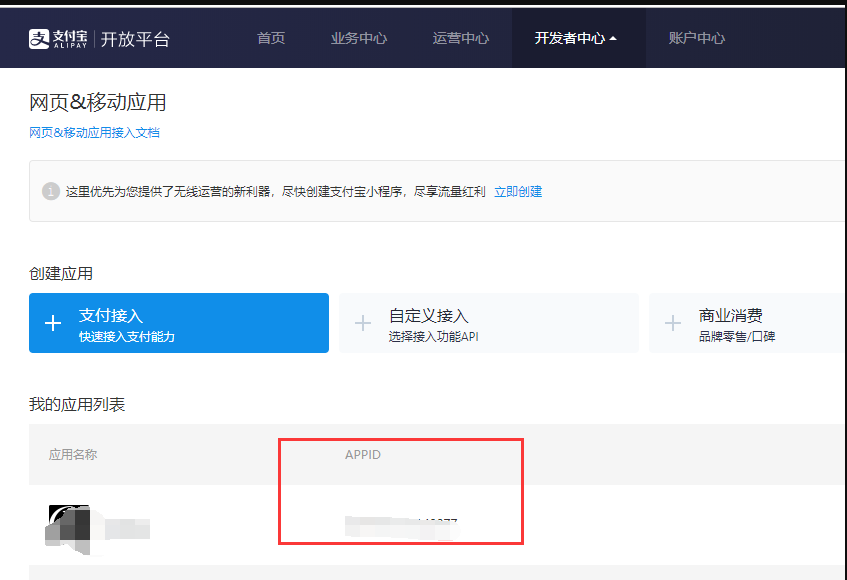The height and width of the screenshot is (580, 847).
Task: Click the Alipay logo icon
Action: click(x=39, y=39)
